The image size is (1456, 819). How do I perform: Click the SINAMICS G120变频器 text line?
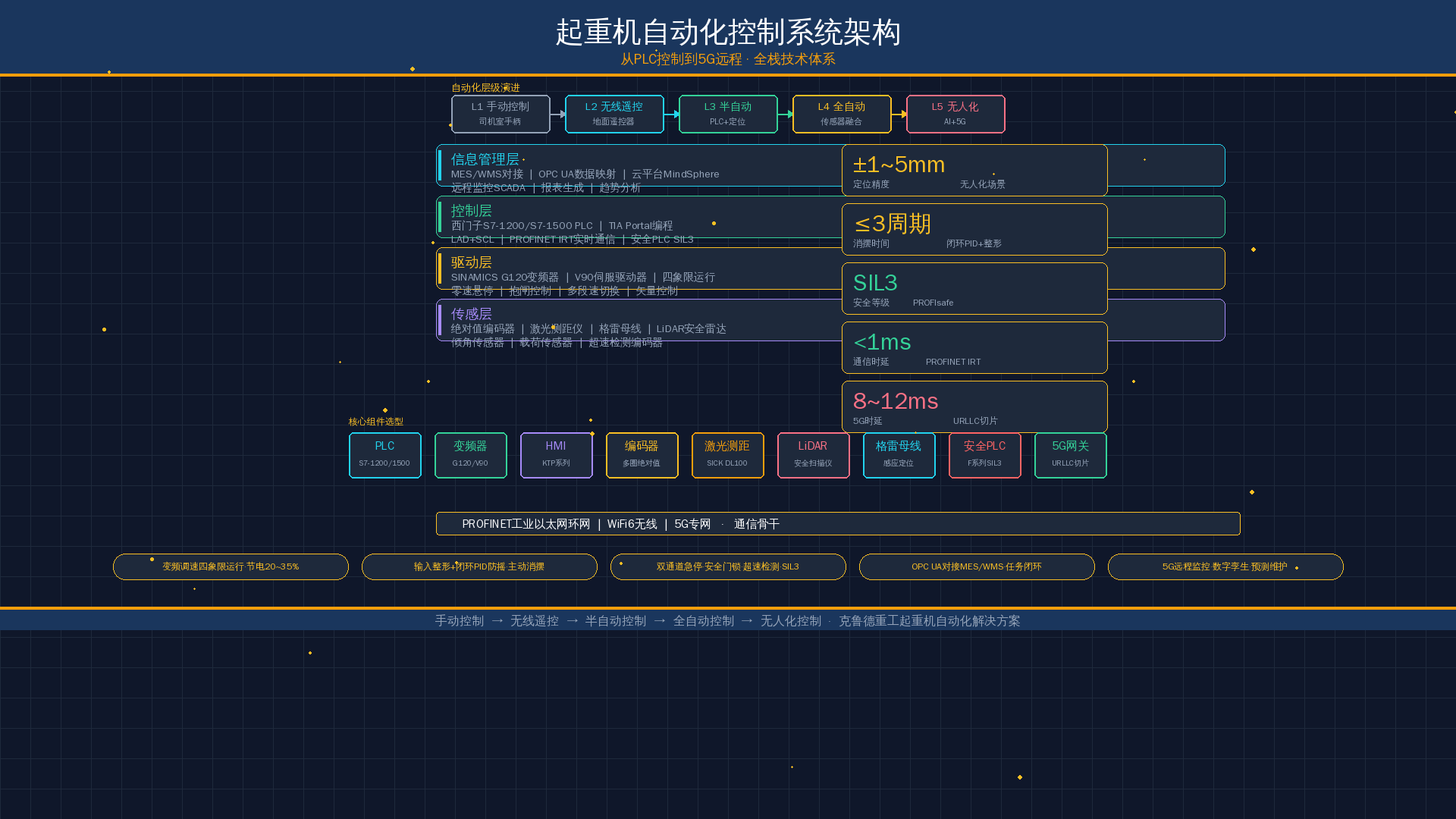(x=583, y=278)
